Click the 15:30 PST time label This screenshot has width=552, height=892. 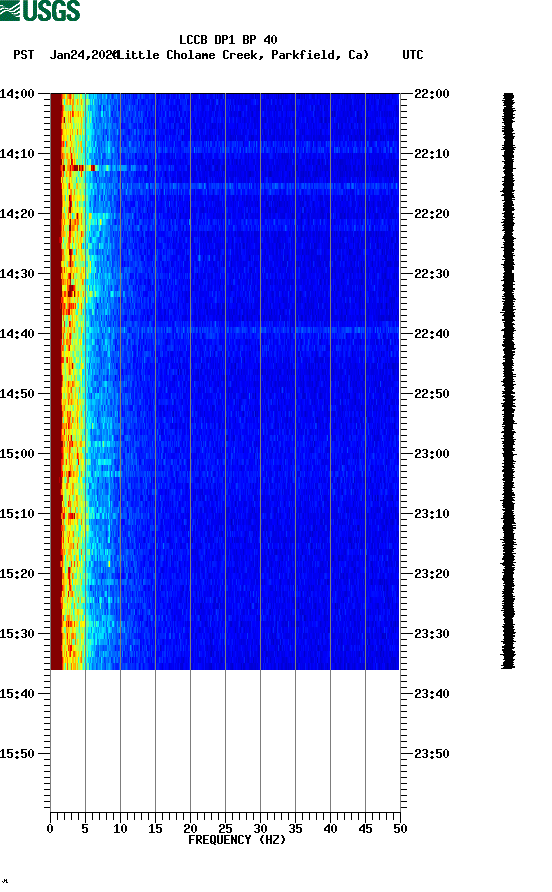(x=17, y=634)
